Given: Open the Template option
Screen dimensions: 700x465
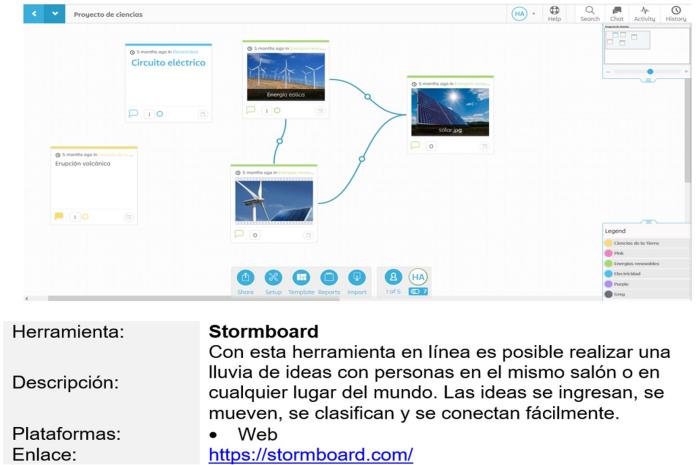Looking at the screenshot, I should [x=301, y=280].
